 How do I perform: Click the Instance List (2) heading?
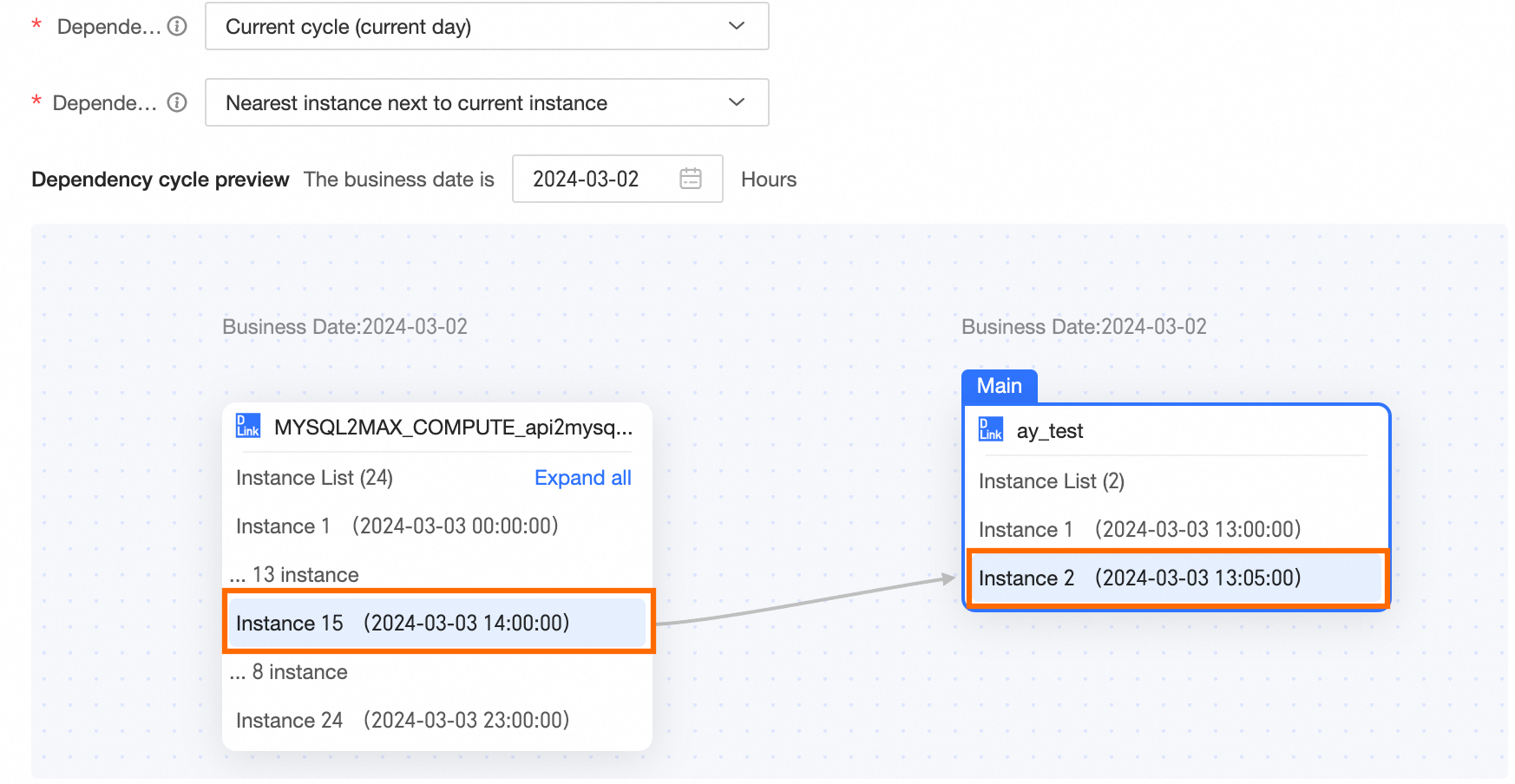1052,481
